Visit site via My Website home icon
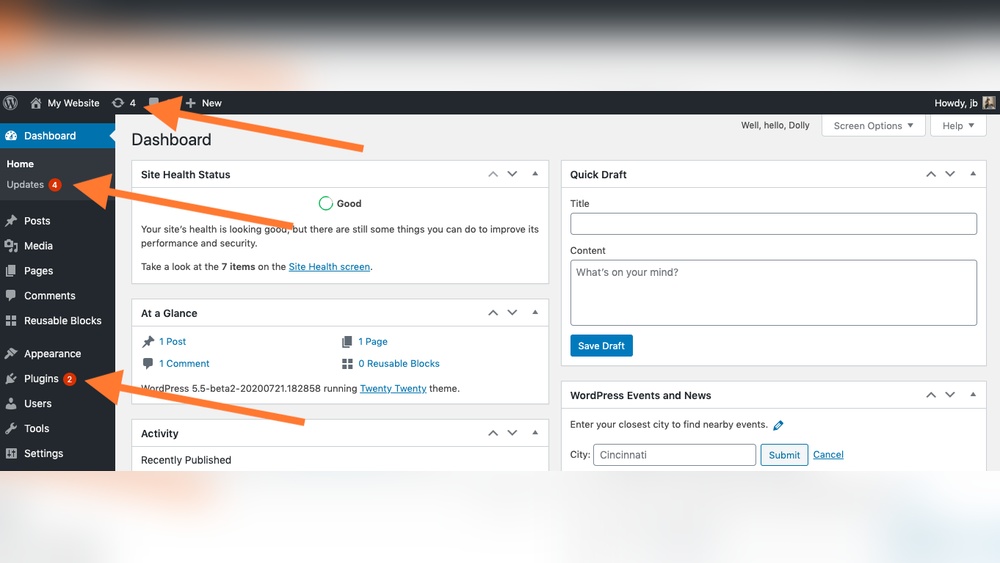The height and width of the screenshot is (563, 1000). click(36, 103)
